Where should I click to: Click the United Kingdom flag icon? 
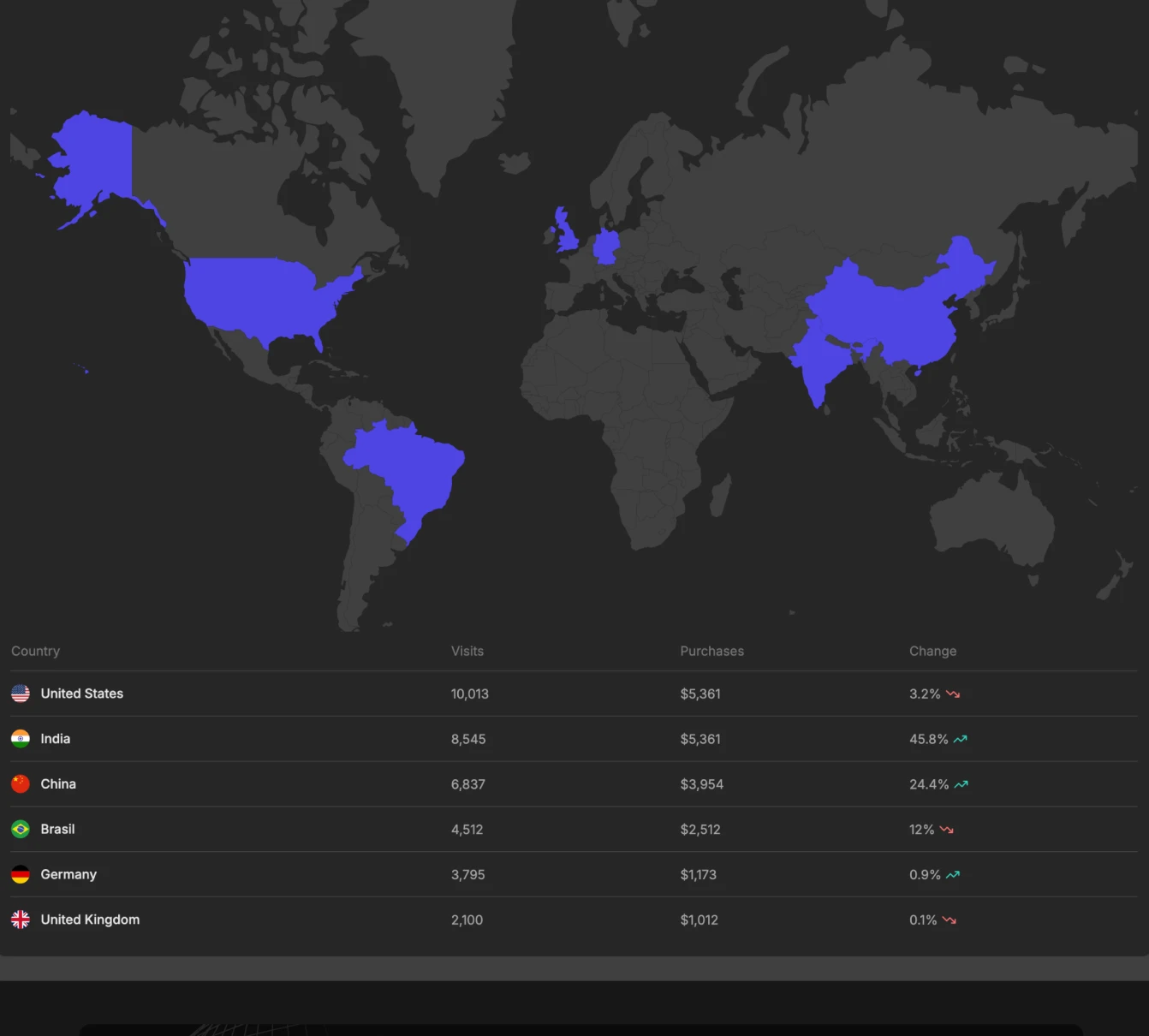point(20,919)
